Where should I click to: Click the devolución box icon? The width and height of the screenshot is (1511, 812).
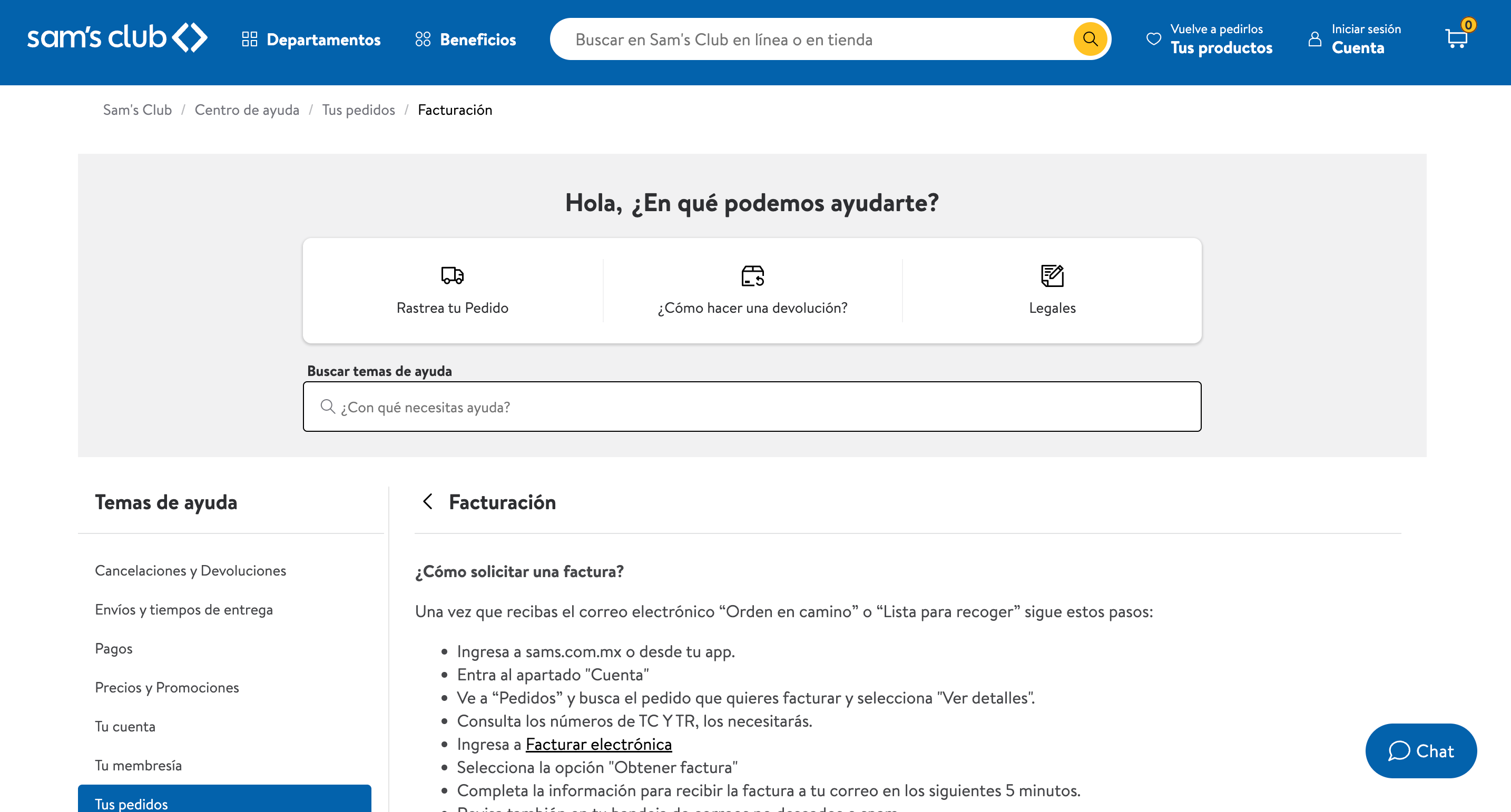pyautogui.click(x=752, y=275)
